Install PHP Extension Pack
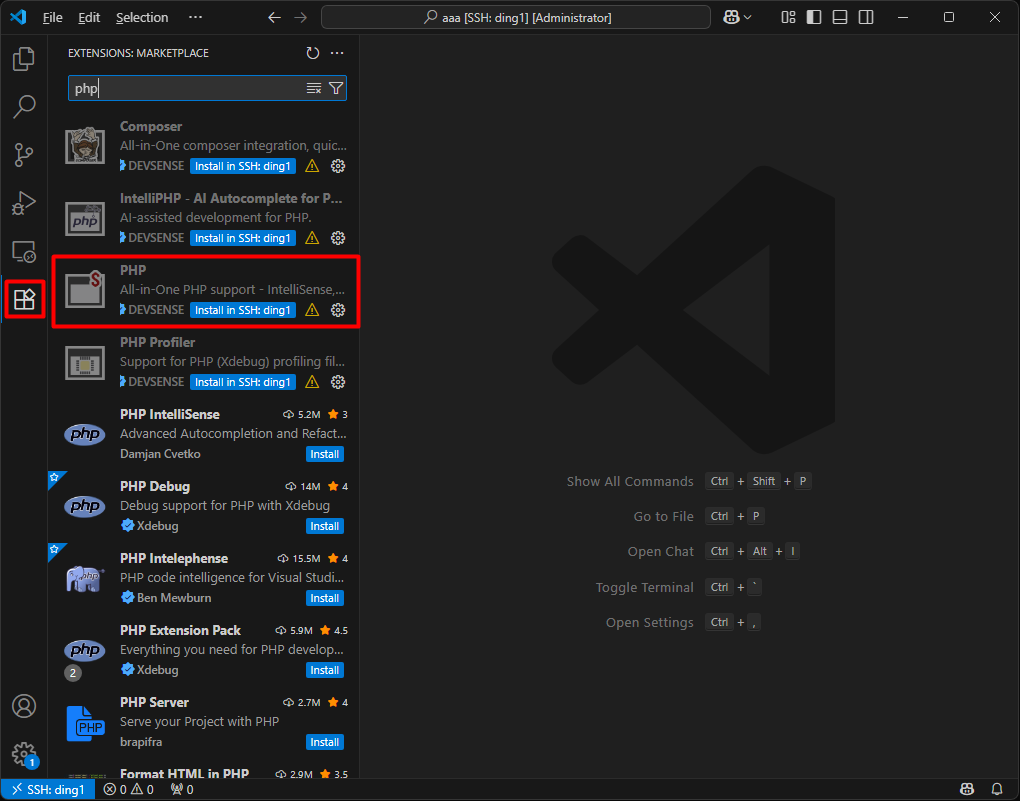1020x801 pixels. 325,670
